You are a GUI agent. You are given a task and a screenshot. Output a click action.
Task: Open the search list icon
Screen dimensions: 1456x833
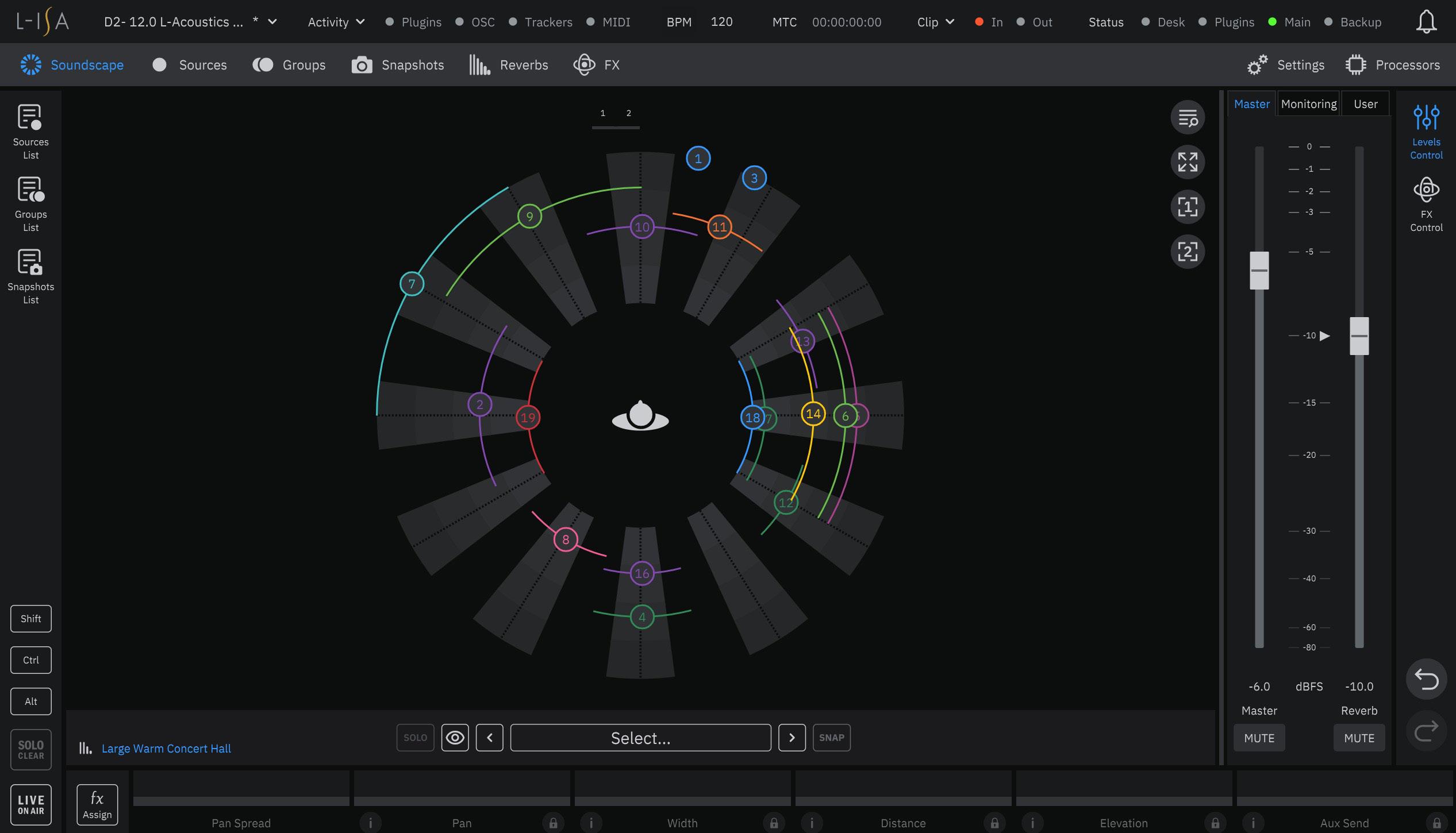coord(1188,118)
